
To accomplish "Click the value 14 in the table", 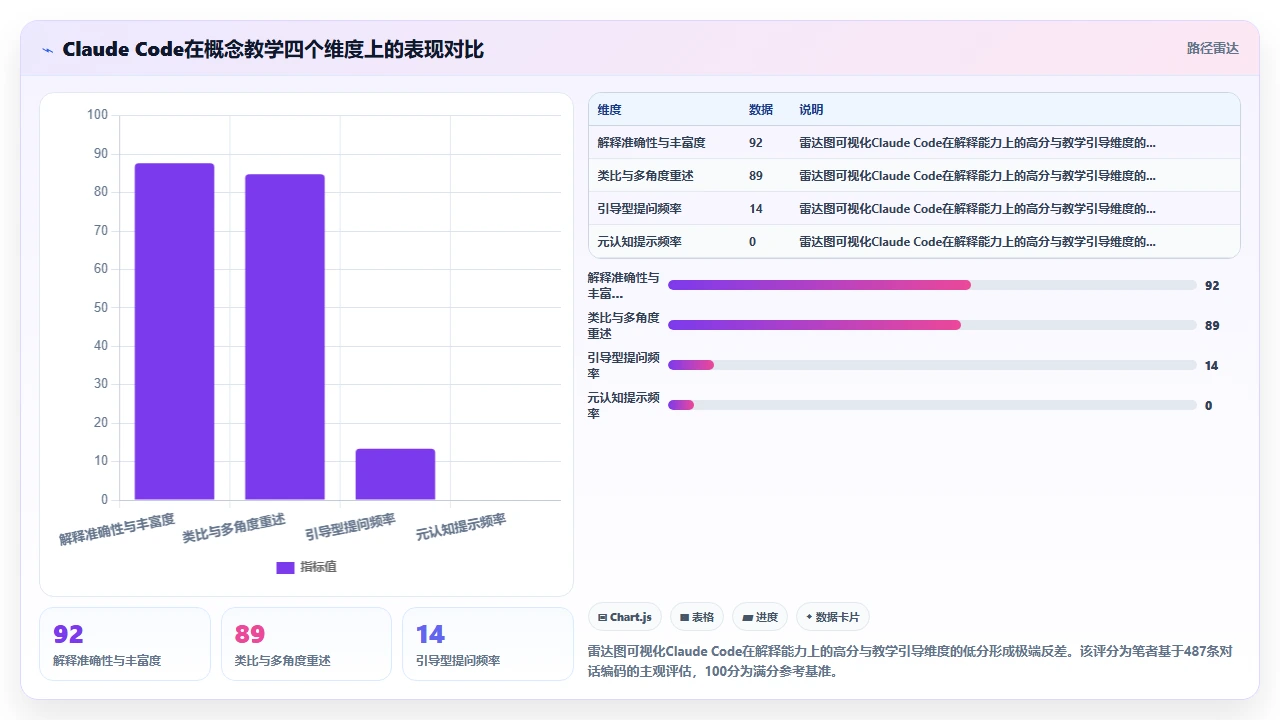I will pos(756,209).
